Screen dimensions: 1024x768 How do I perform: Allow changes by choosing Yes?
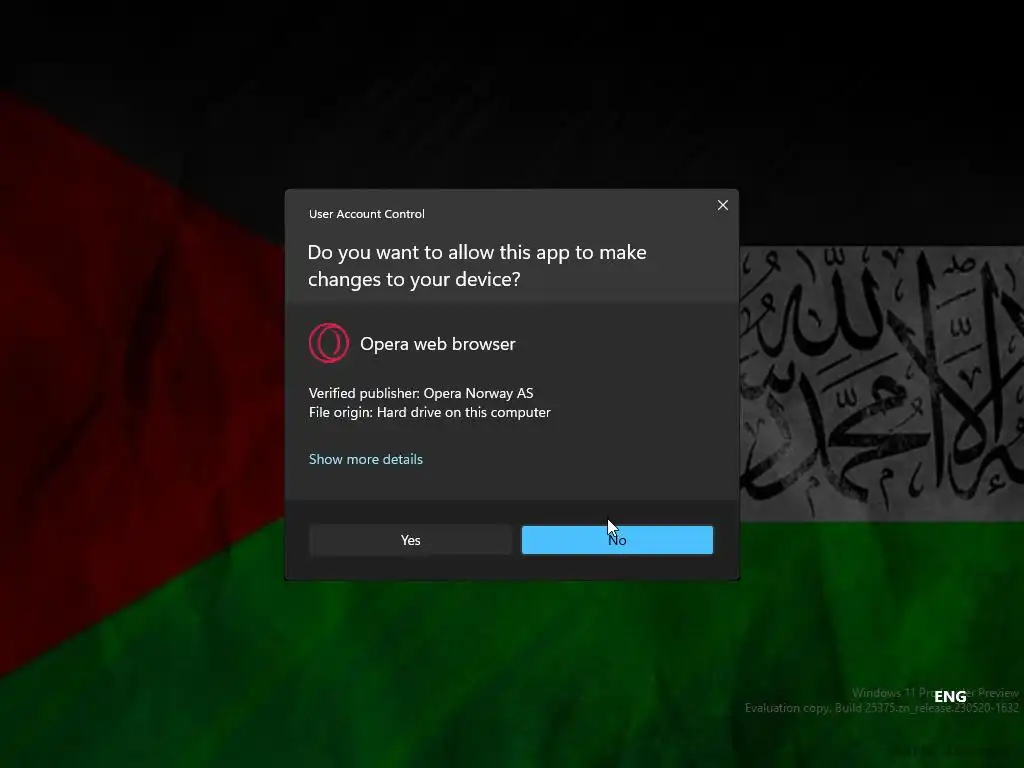[x=410, y=540]
